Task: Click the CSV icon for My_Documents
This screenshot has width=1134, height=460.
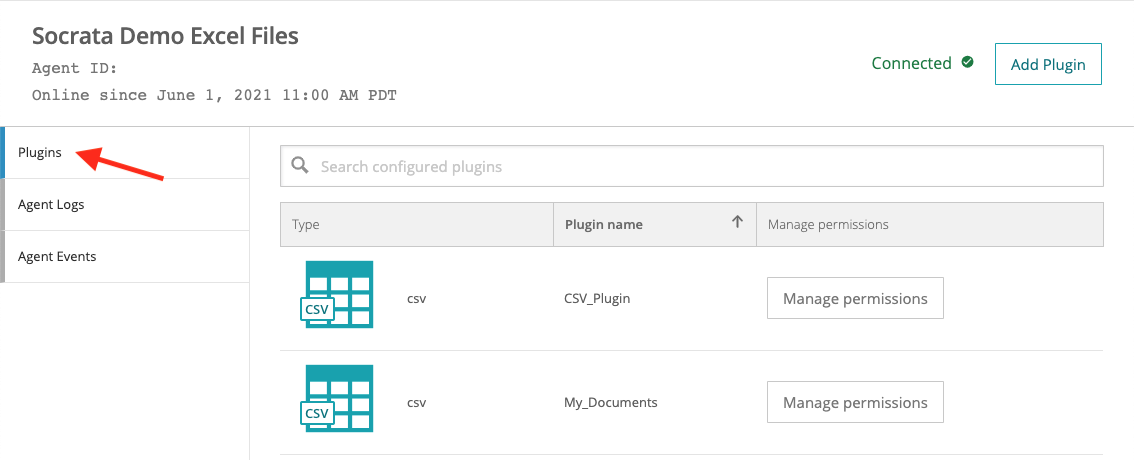Action: coord(339,399)
